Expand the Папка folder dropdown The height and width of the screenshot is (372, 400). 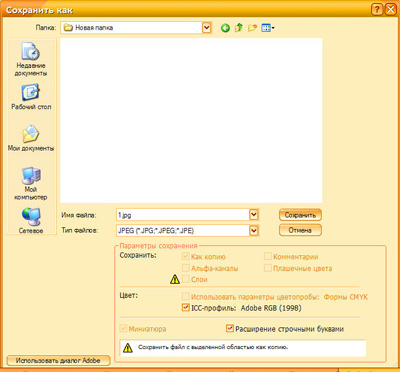(x=207, y=28)
